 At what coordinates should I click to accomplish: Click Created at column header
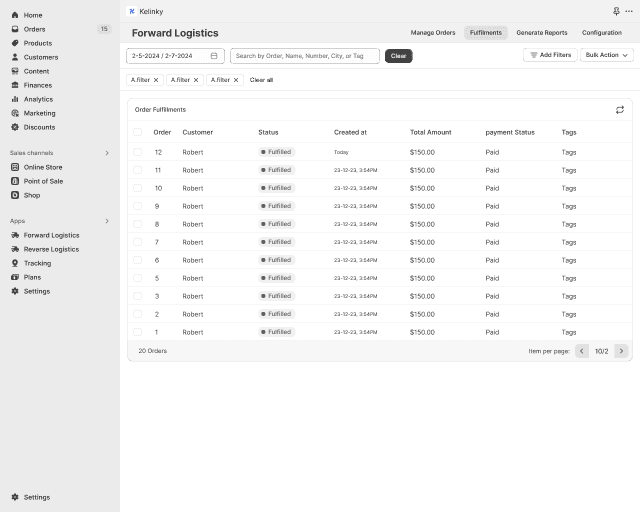point(350,132)
